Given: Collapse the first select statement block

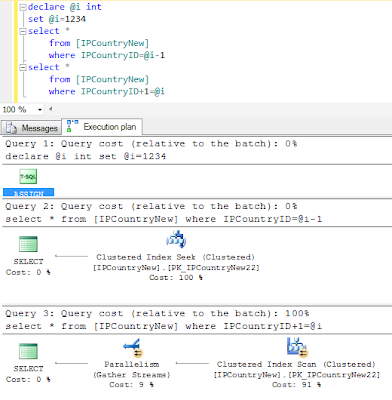Looking at the screenshot, I should click(x=23, y=31).
